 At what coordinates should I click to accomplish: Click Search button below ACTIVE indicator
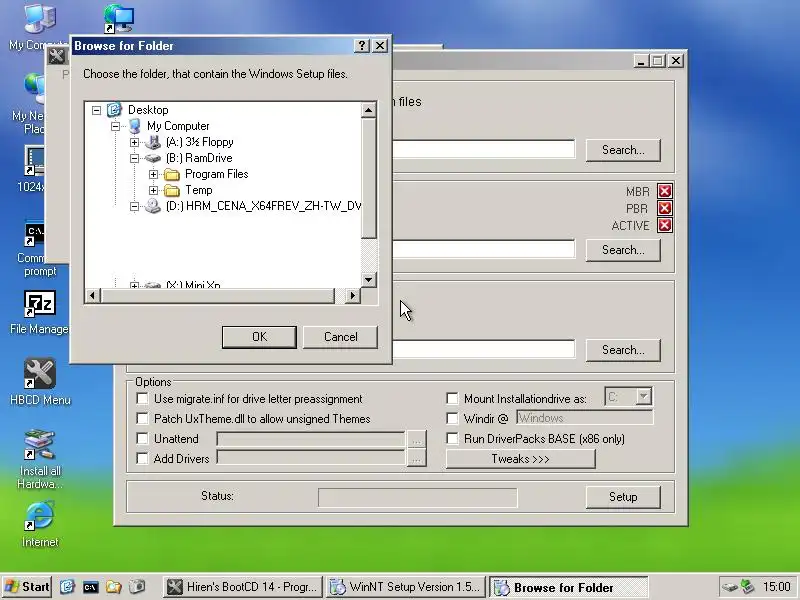[x=623, y=250]
